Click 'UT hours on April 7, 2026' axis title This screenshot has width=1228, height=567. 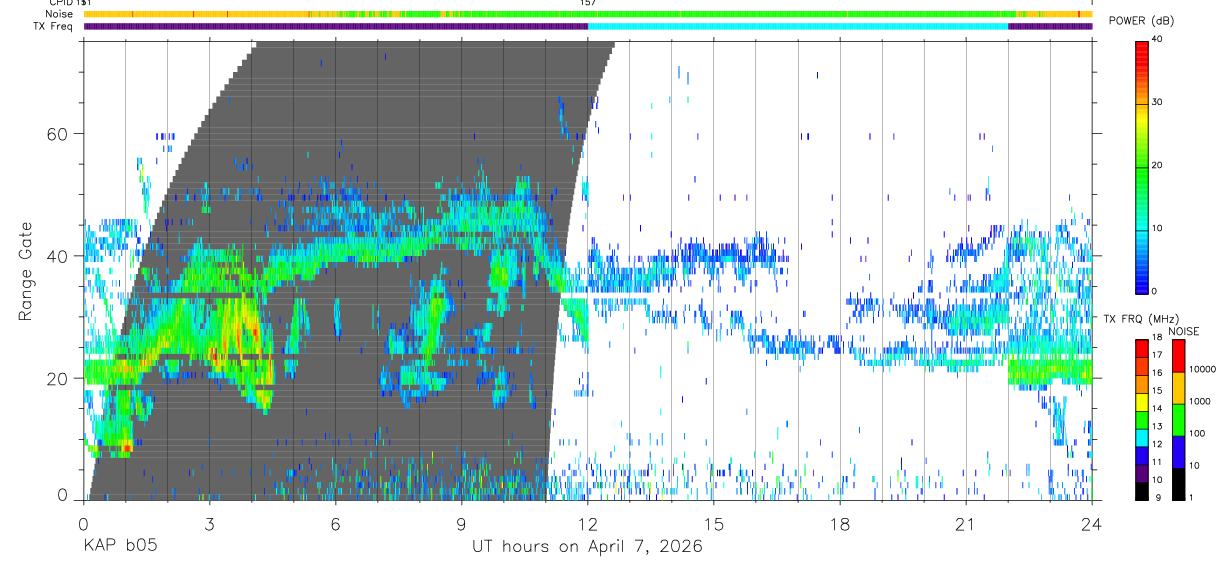click(x=587, y=547)
